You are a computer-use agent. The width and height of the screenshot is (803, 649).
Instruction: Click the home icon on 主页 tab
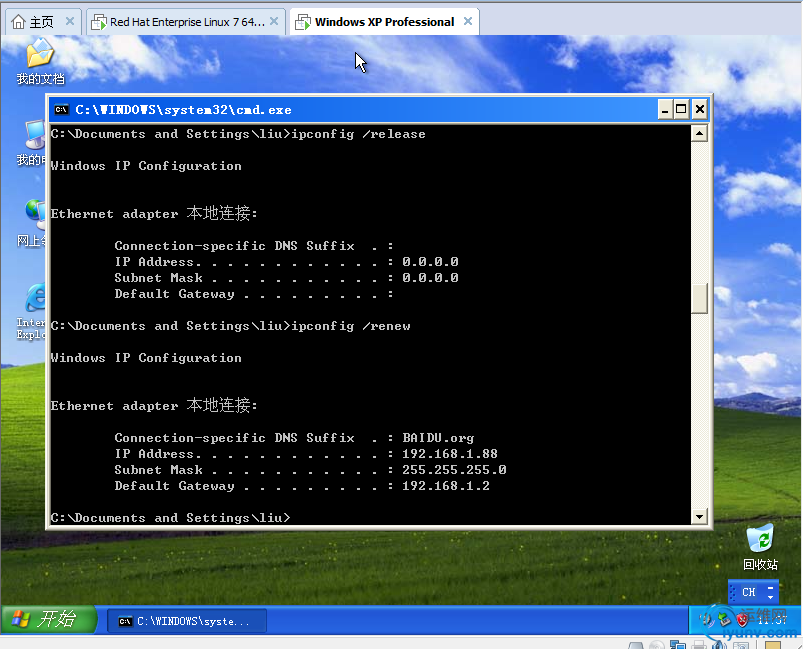coord(18,22)
